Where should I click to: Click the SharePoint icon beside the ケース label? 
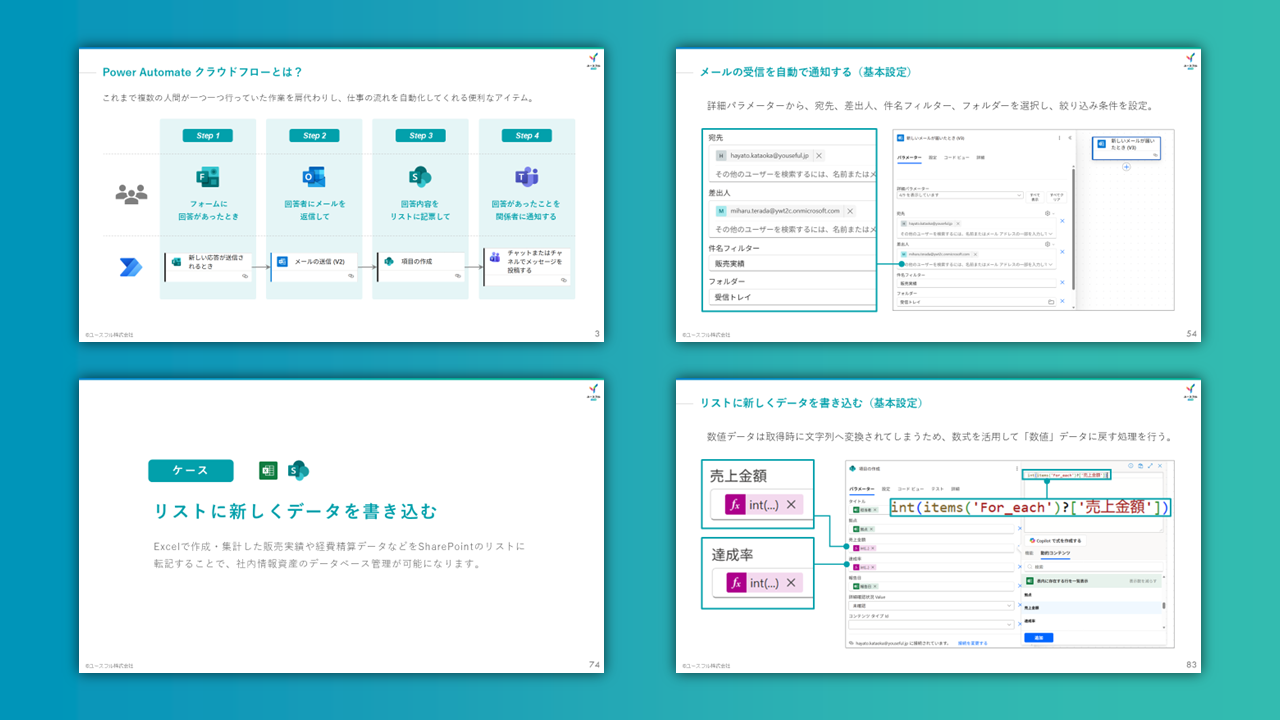point(298,470)
